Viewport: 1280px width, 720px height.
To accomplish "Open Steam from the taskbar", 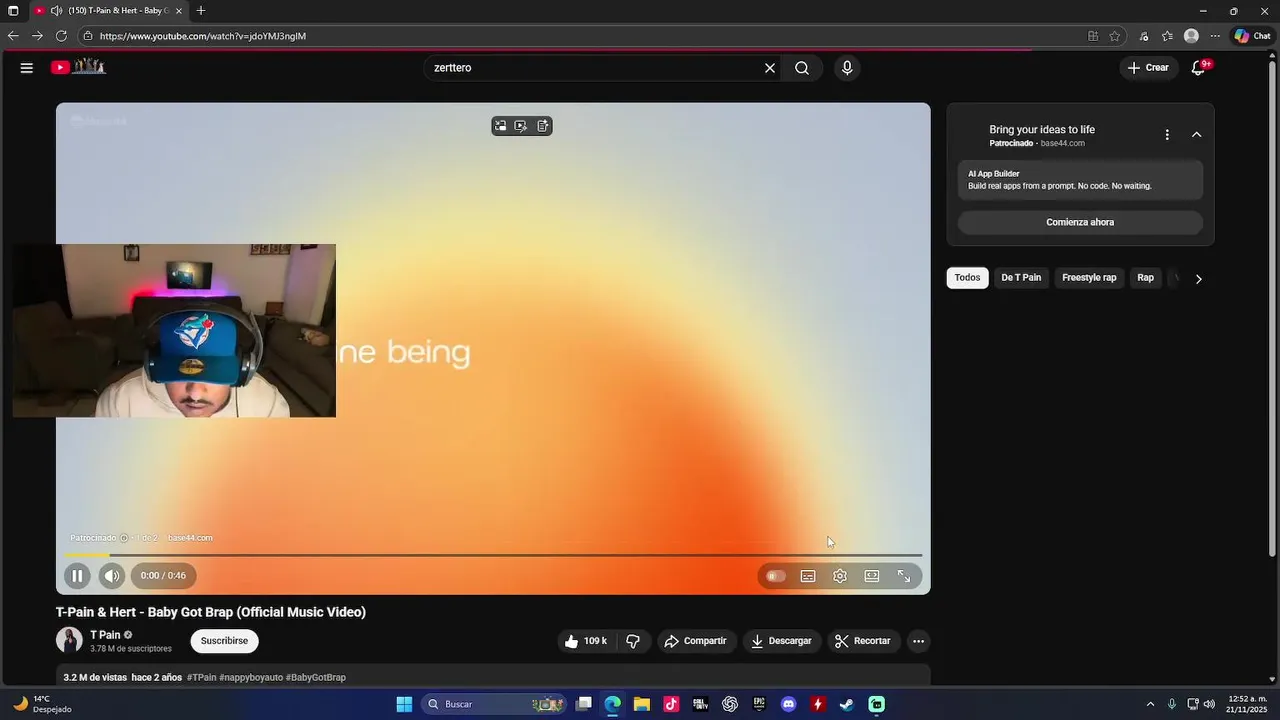I will (x=847, y=704).
